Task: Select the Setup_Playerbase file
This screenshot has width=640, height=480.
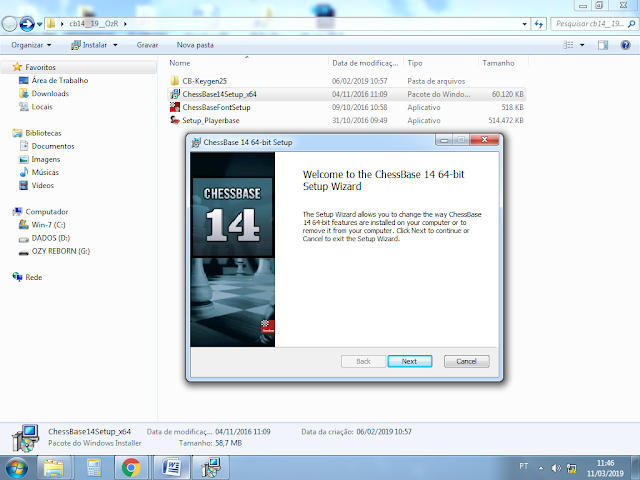Action: click(x=211, y=120)
